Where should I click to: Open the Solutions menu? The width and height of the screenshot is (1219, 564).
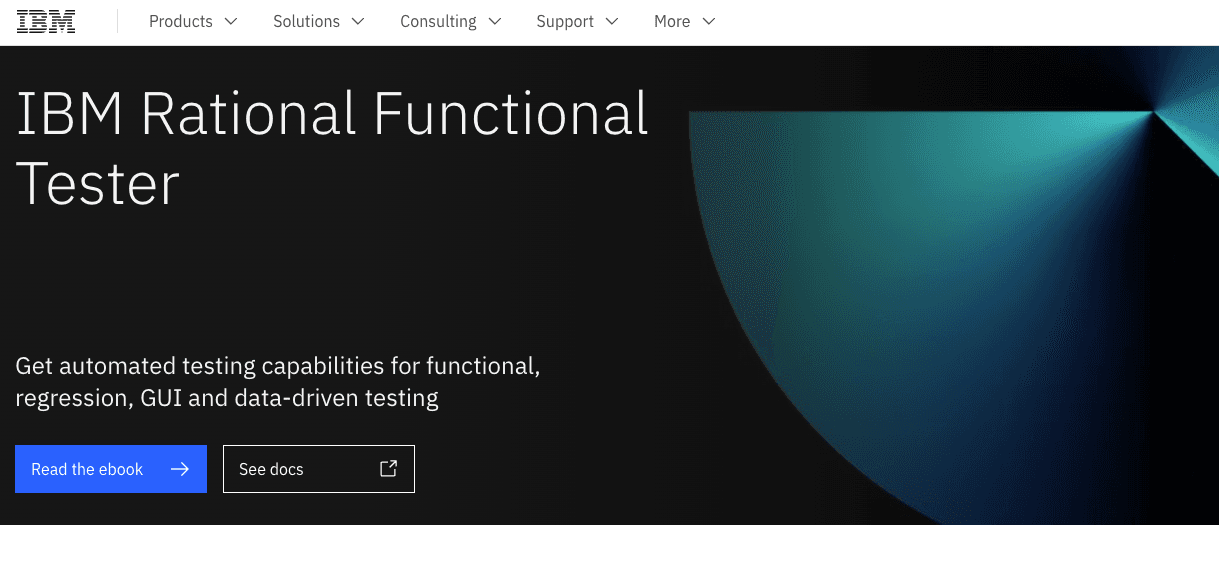(319, 21)
